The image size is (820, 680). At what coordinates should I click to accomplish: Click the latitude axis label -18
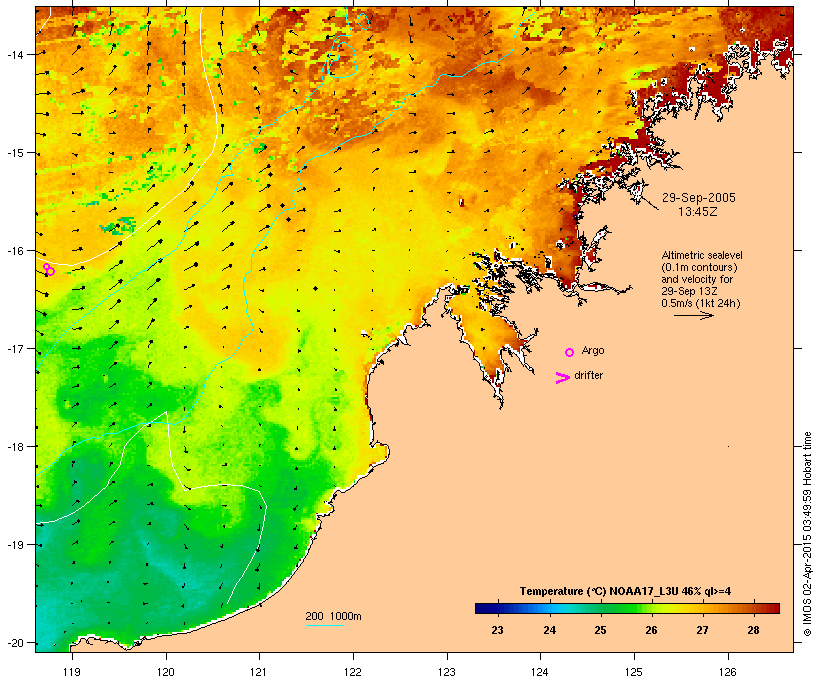point(15,446)
